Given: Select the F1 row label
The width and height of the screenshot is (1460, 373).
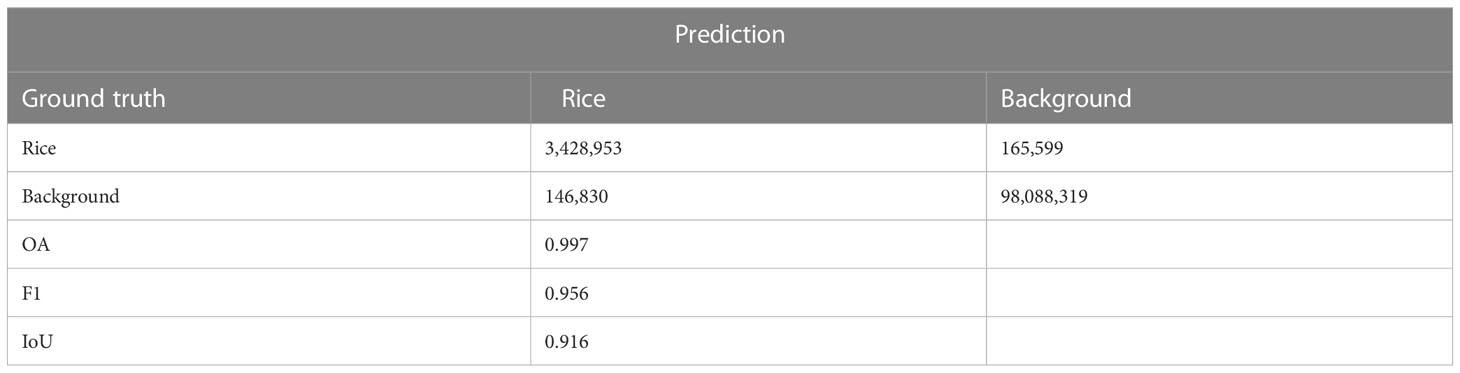Looking at the screenshot, I should point(31,294).
